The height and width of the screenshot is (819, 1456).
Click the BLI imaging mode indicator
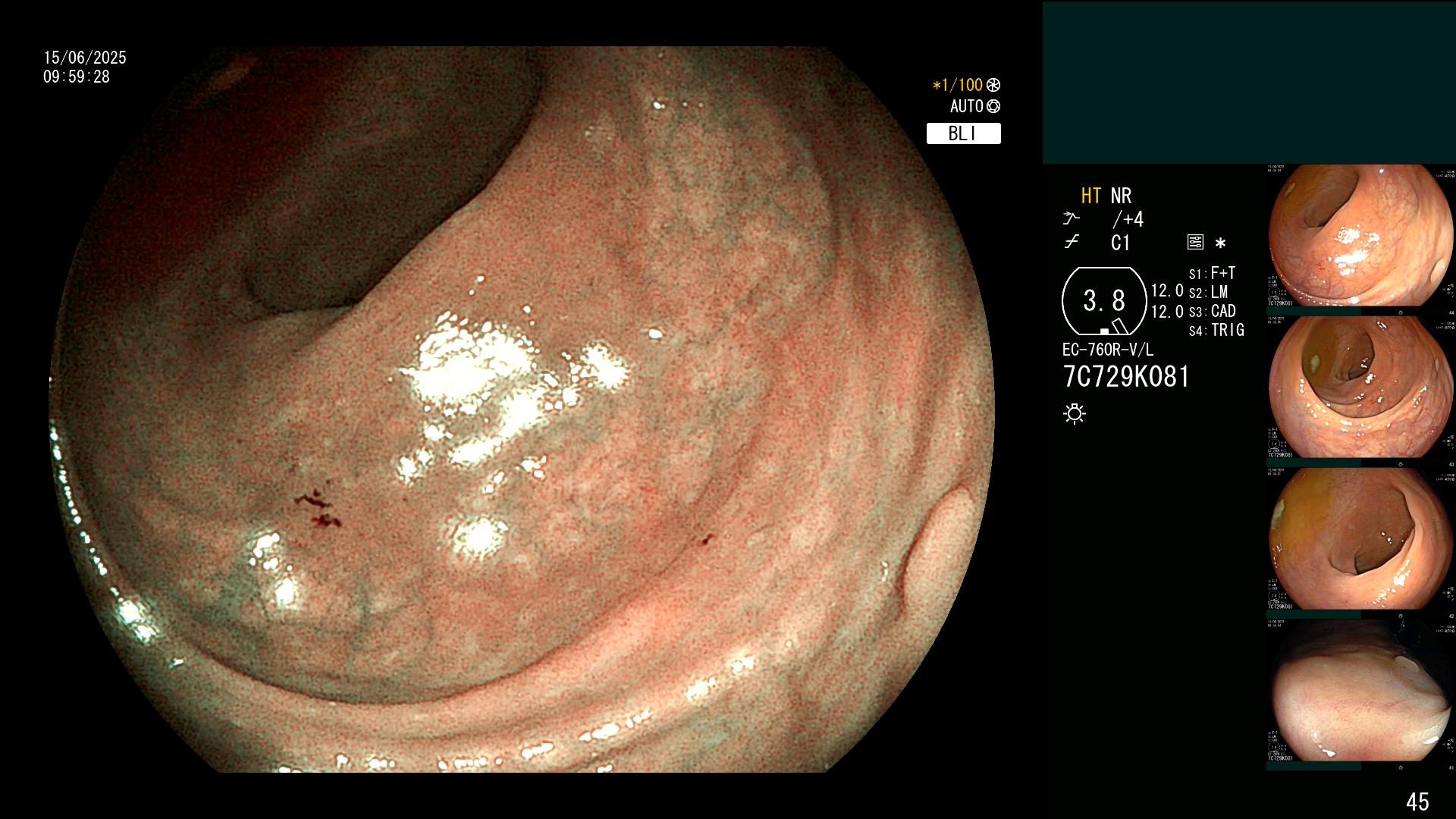[x=963, y=133]
